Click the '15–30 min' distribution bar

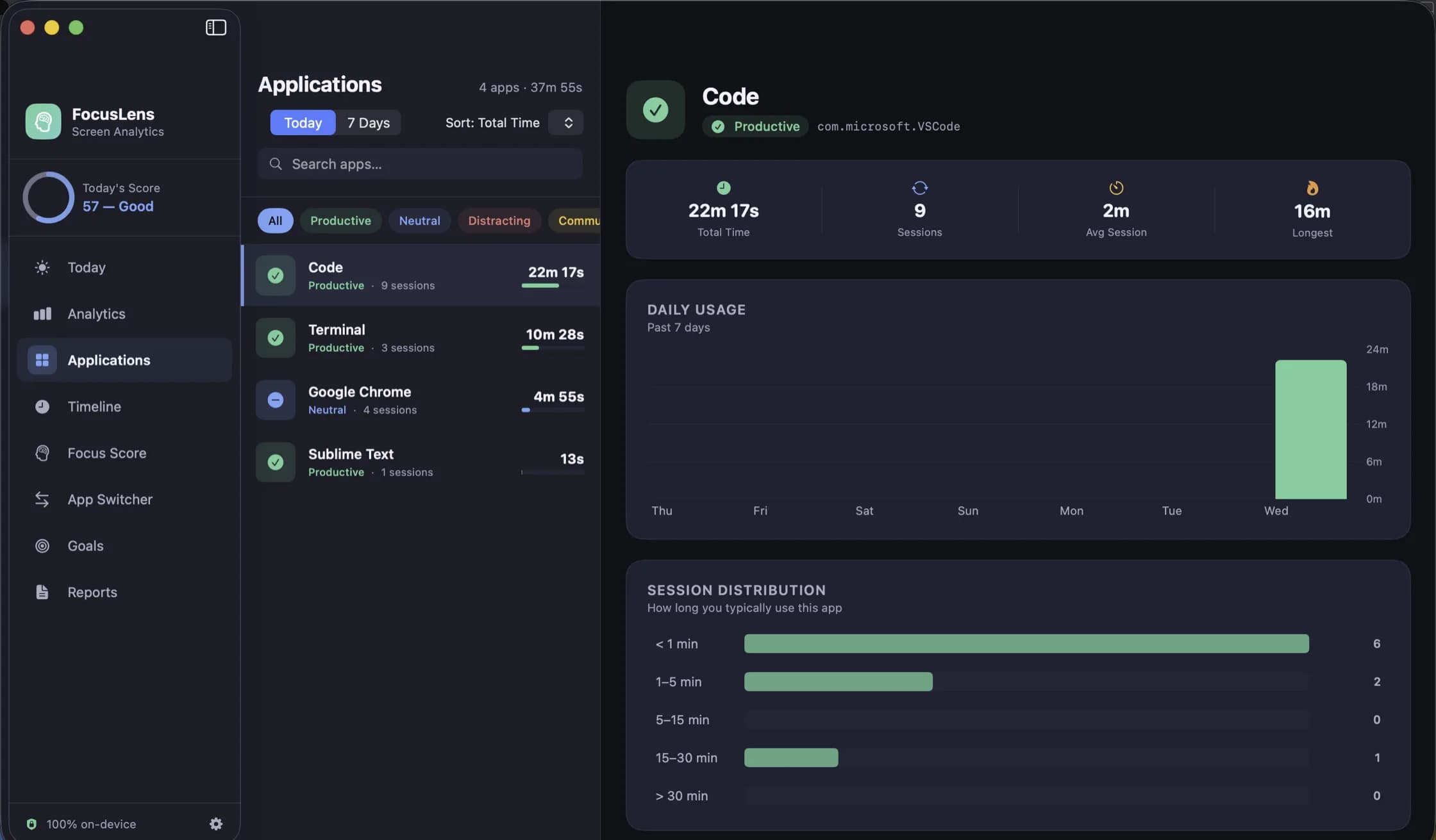click(x=790, y=757)
